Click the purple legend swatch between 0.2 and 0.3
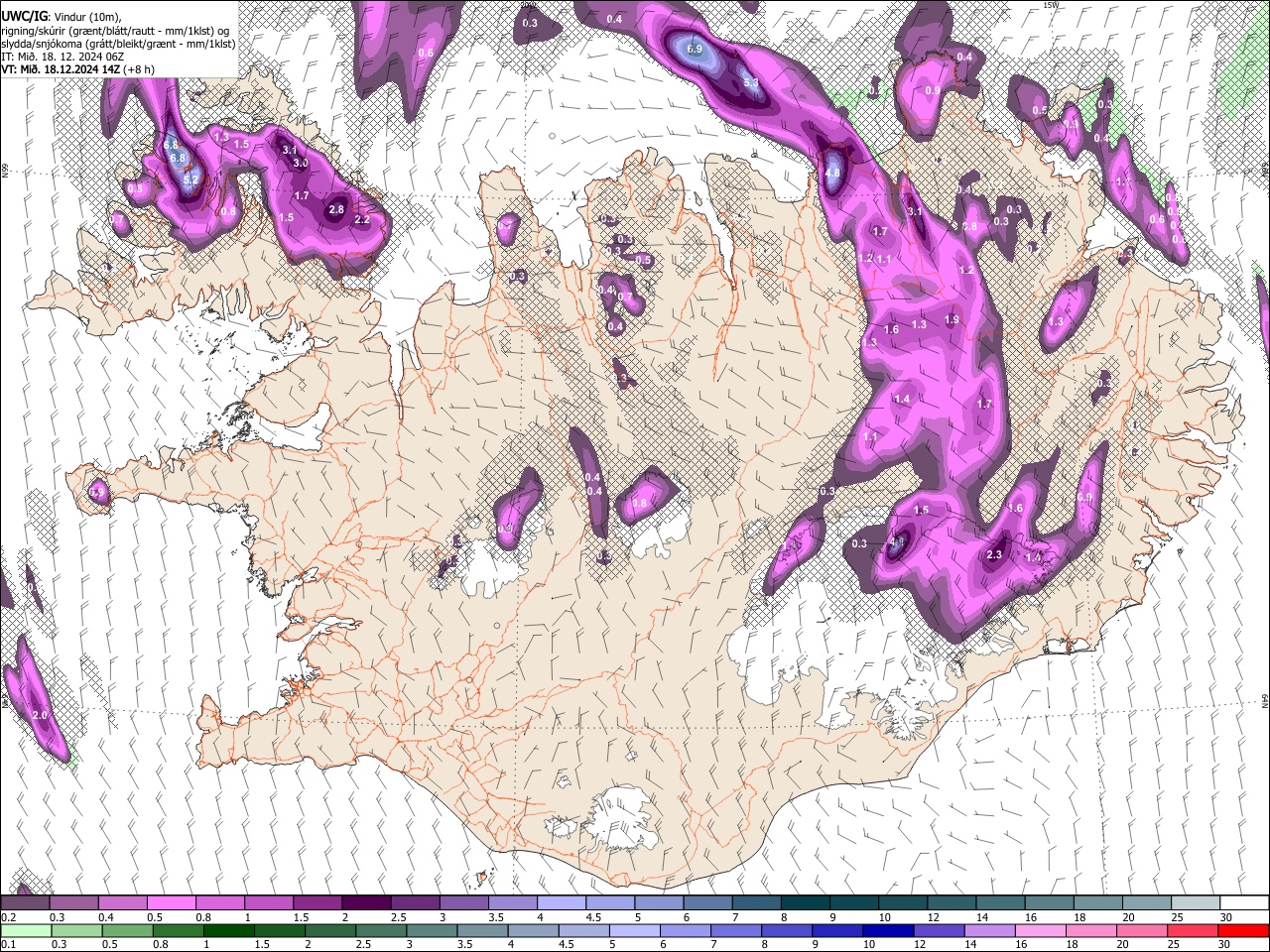This screenshot has height=952, width=1270. (x=26, y=902)
